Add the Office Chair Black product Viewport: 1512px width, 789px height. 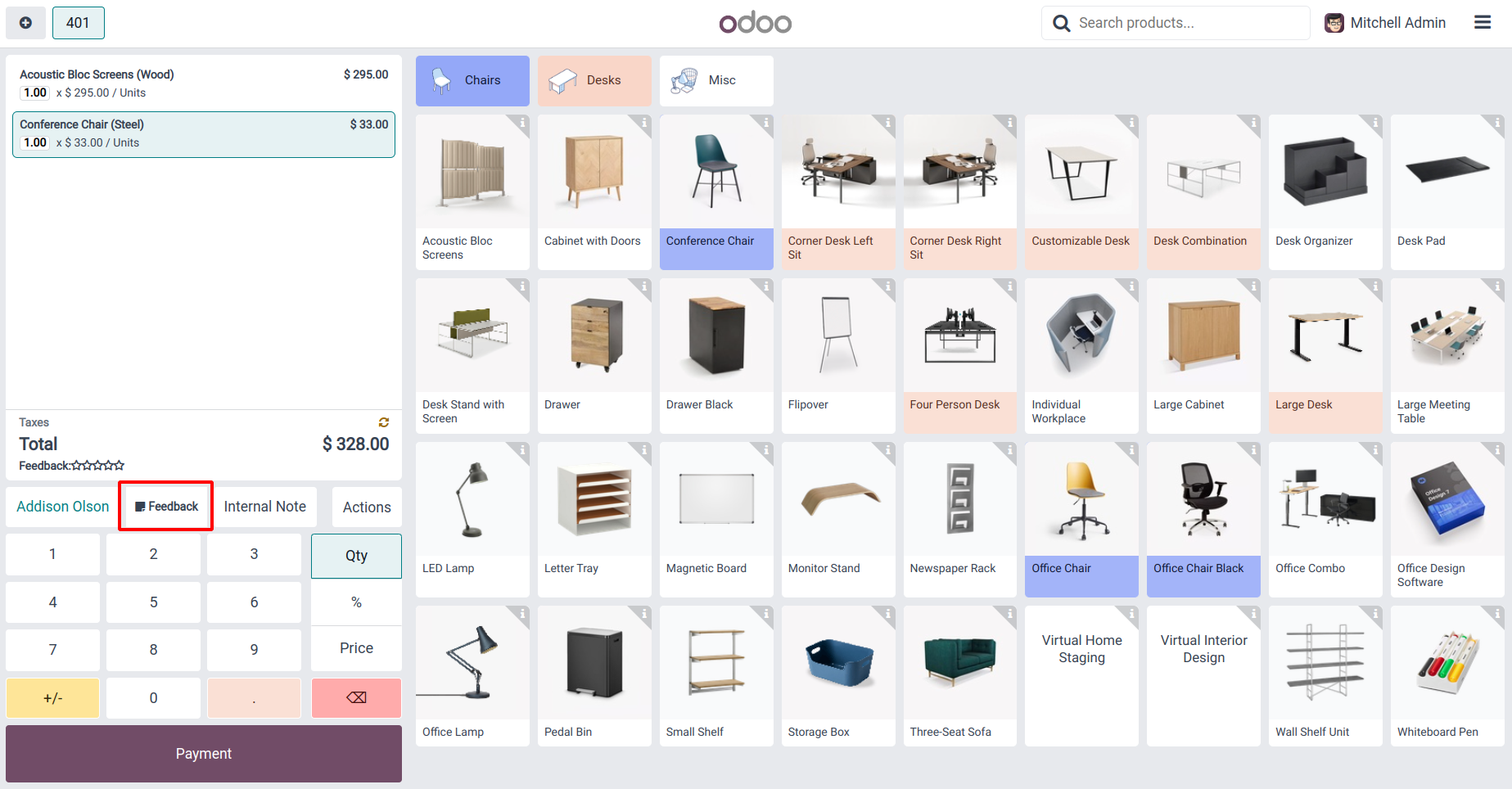pos(1203,520)
